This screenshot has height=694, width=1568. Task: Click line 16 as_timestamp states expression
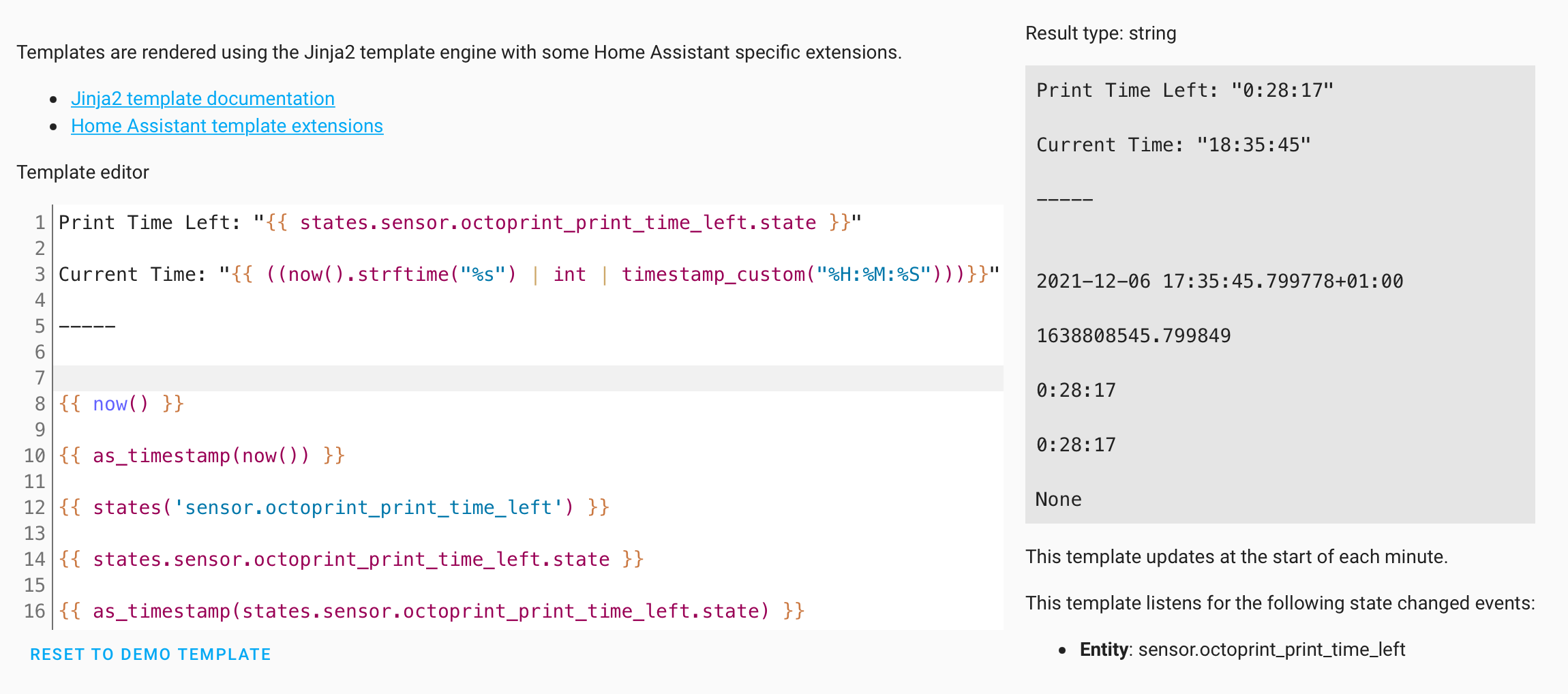pos(429,610)
